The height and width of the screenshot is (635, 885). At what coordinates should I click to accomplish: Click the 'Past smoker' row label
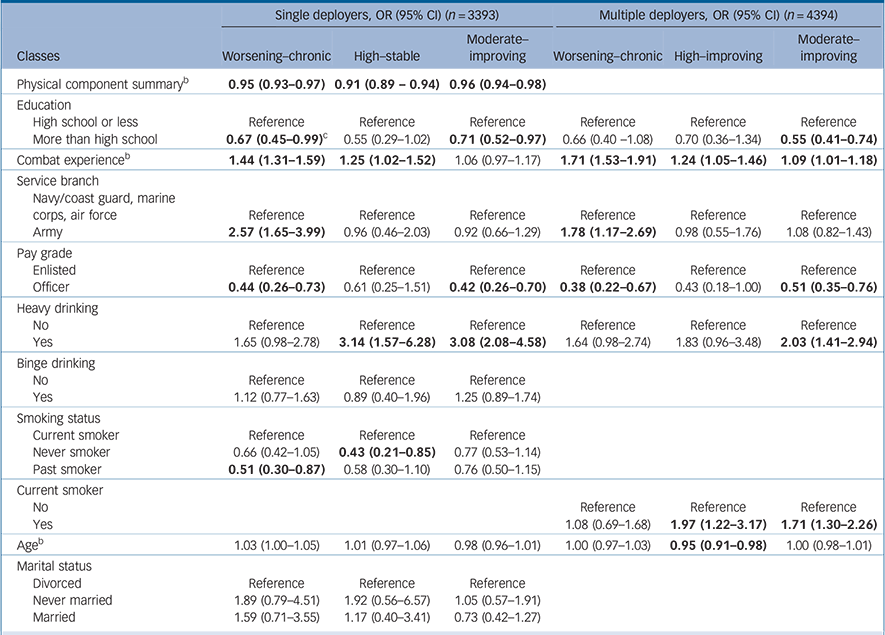point(69,467)
